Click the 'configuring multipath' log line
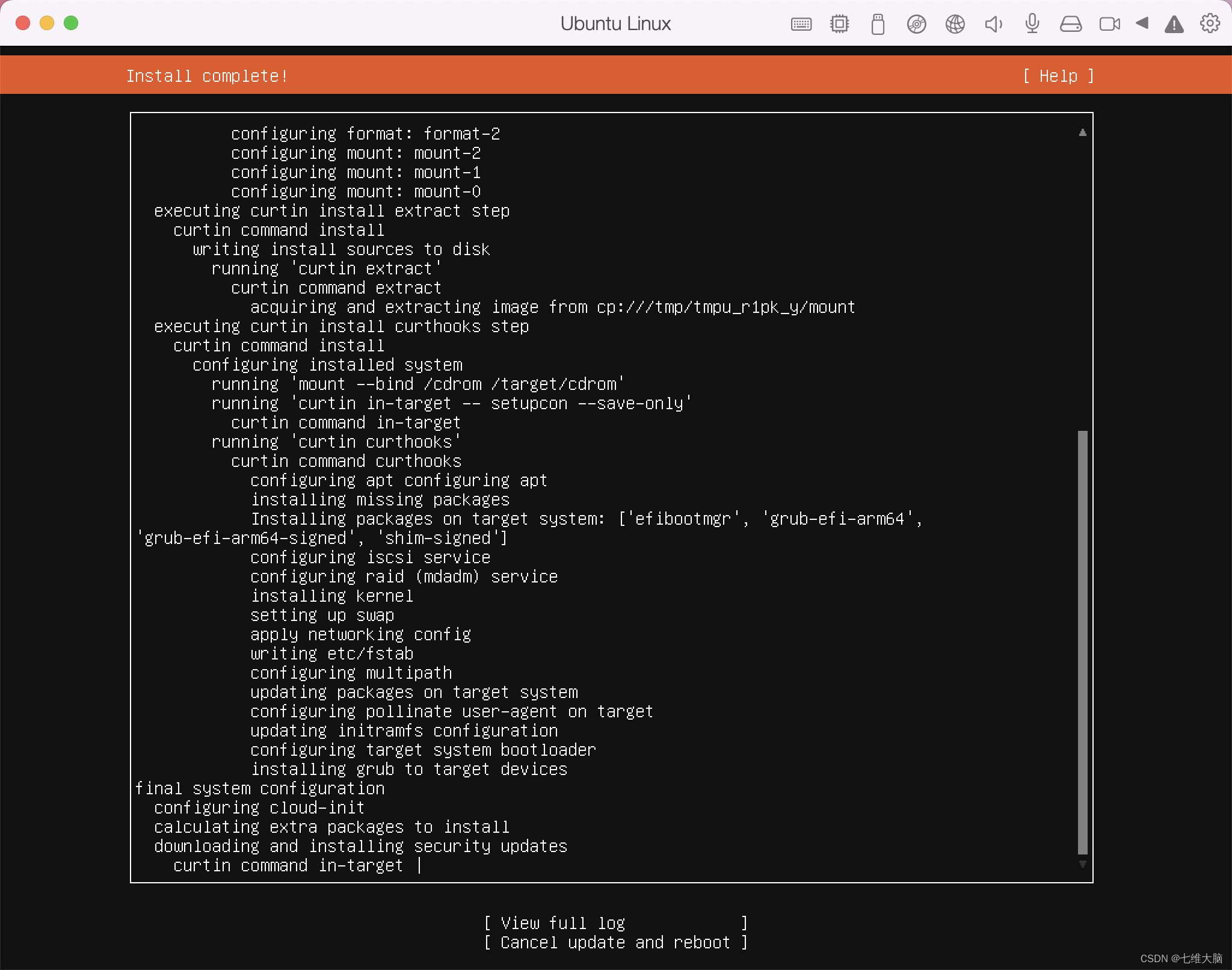Image resolution: width=1232 pixels, height=970 pixels. click(x=351, y=672)
